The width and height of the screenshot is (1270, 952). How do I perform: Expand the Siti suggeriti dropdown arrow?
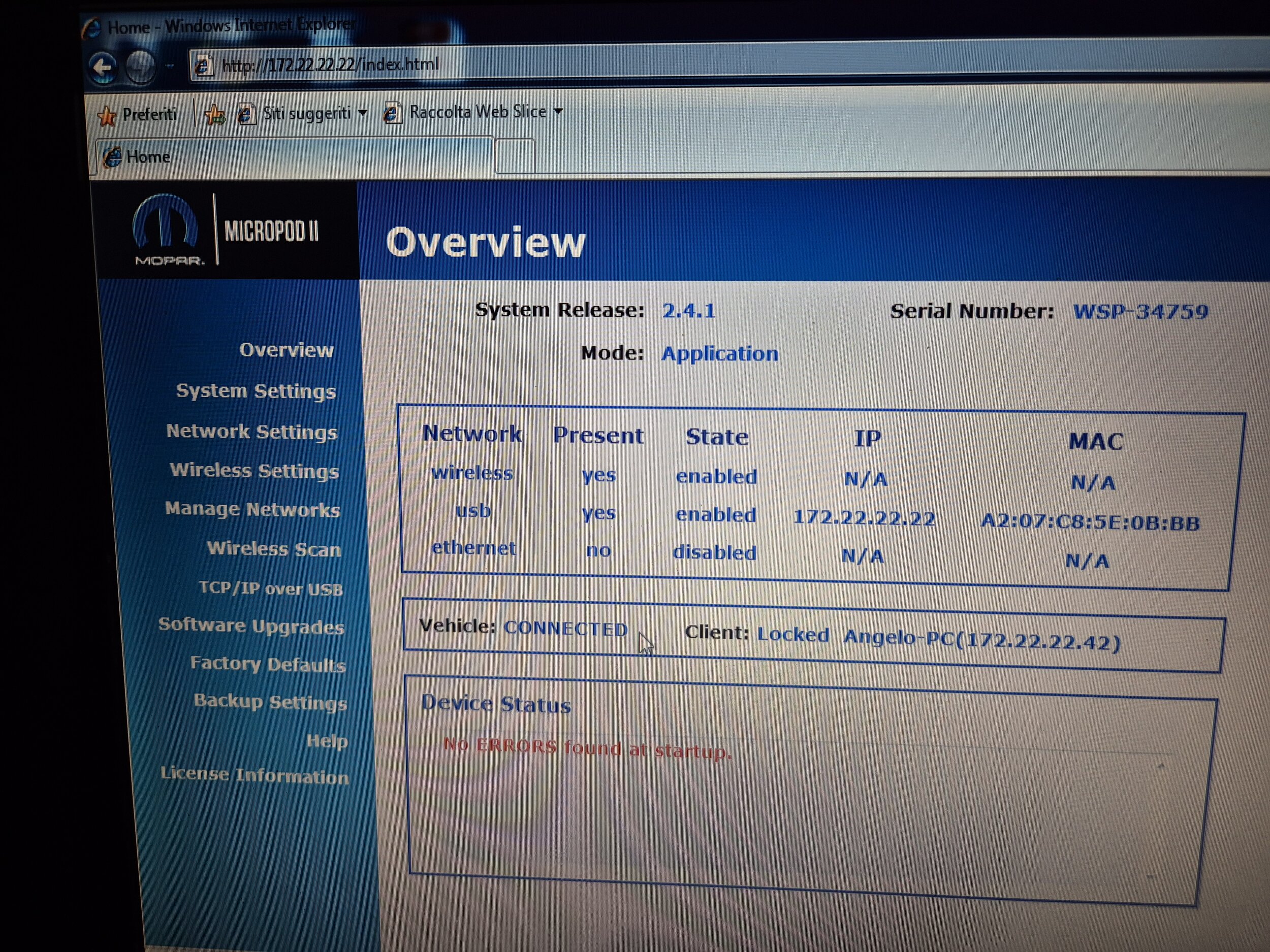[x=363, y=113]
